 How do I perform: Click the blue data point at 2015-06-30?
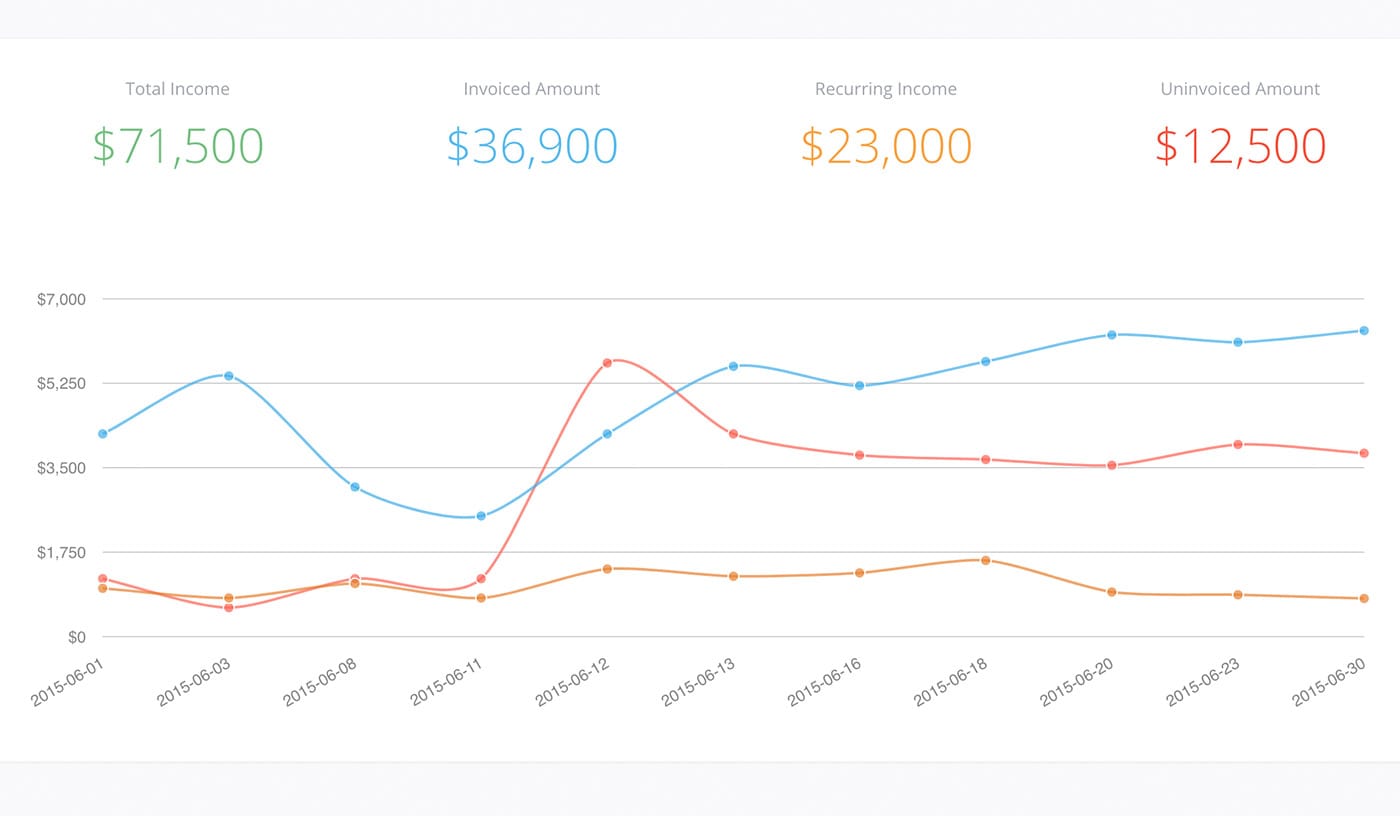[x=1364, y=330]
